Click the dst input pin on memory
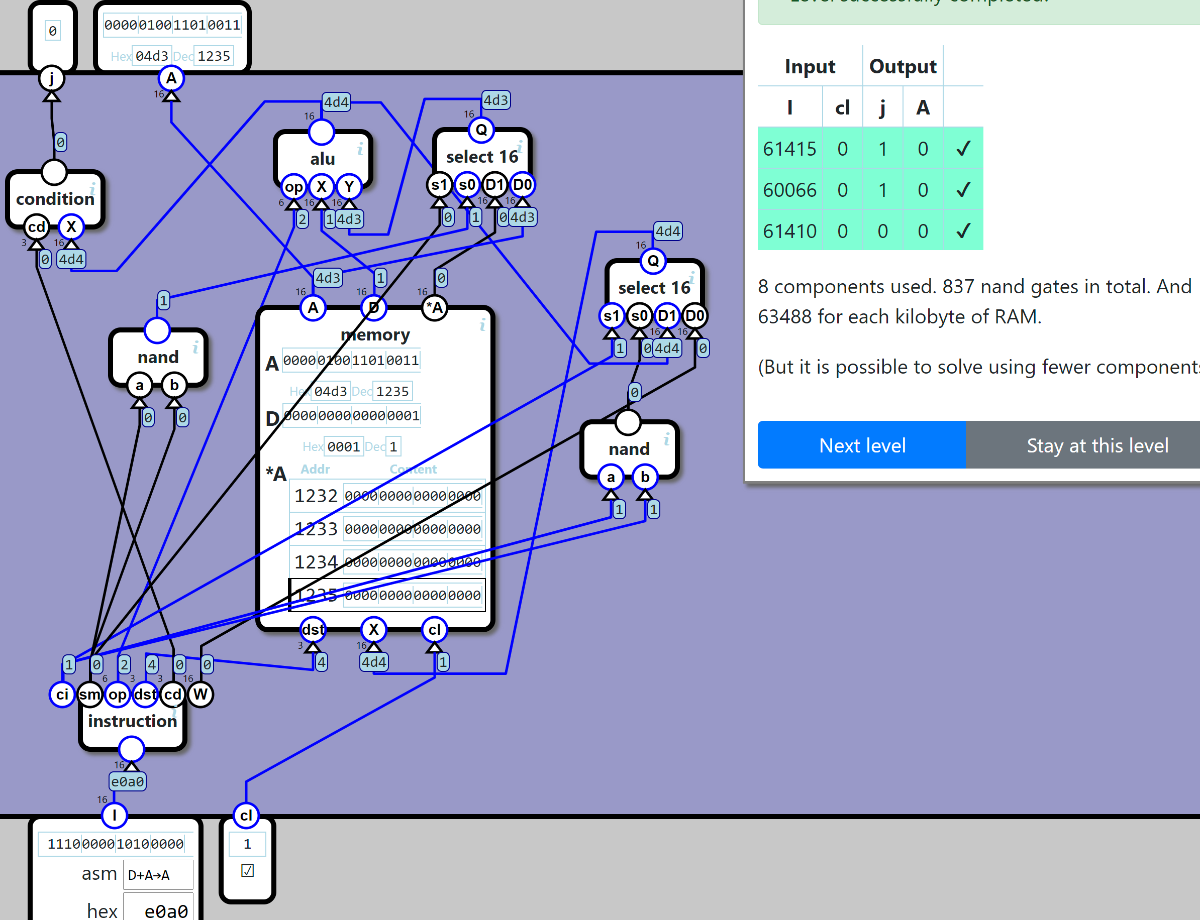Image resolution: width=1200 pixels, height=920 pixels. tap(314, 629)
